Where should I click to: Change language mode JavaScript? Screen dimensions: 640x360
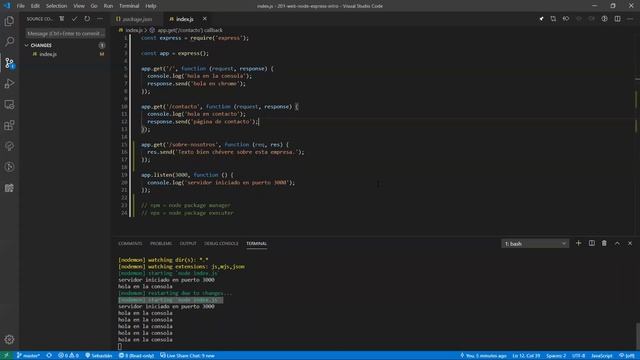point(602,356)
